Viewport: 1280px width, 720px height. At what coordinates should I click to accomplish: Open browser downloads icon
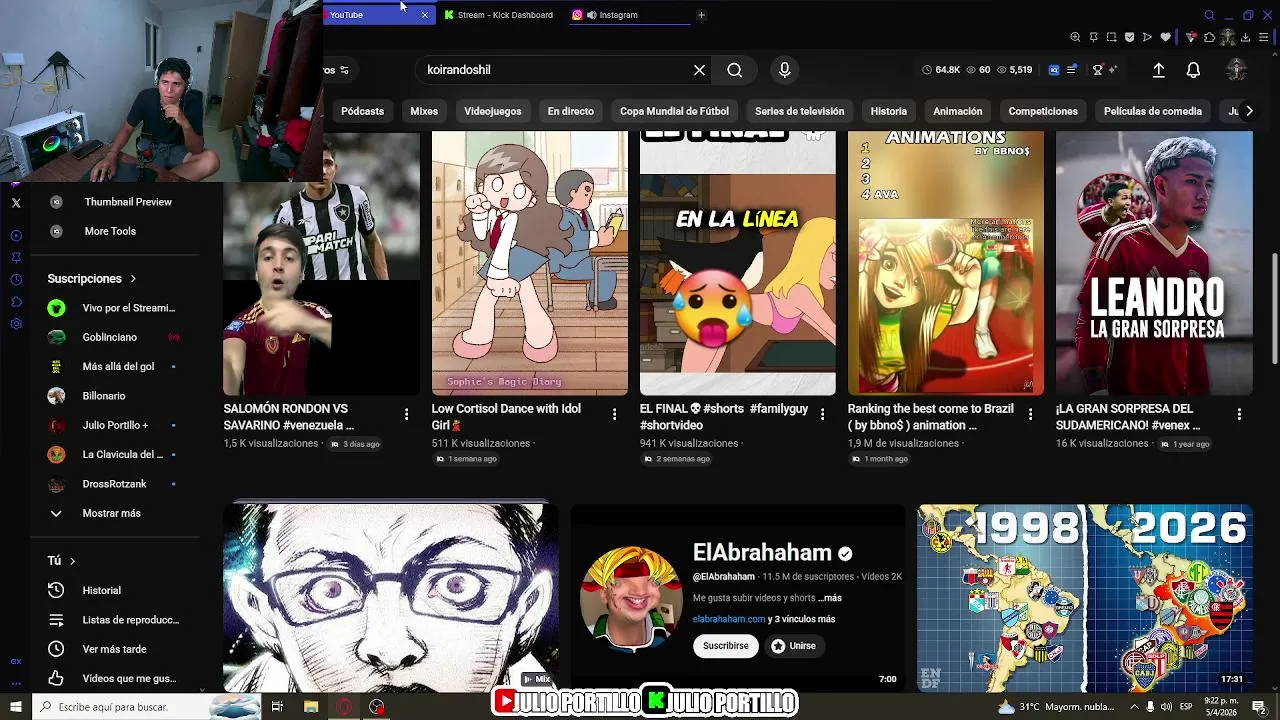click(1245, 37)
